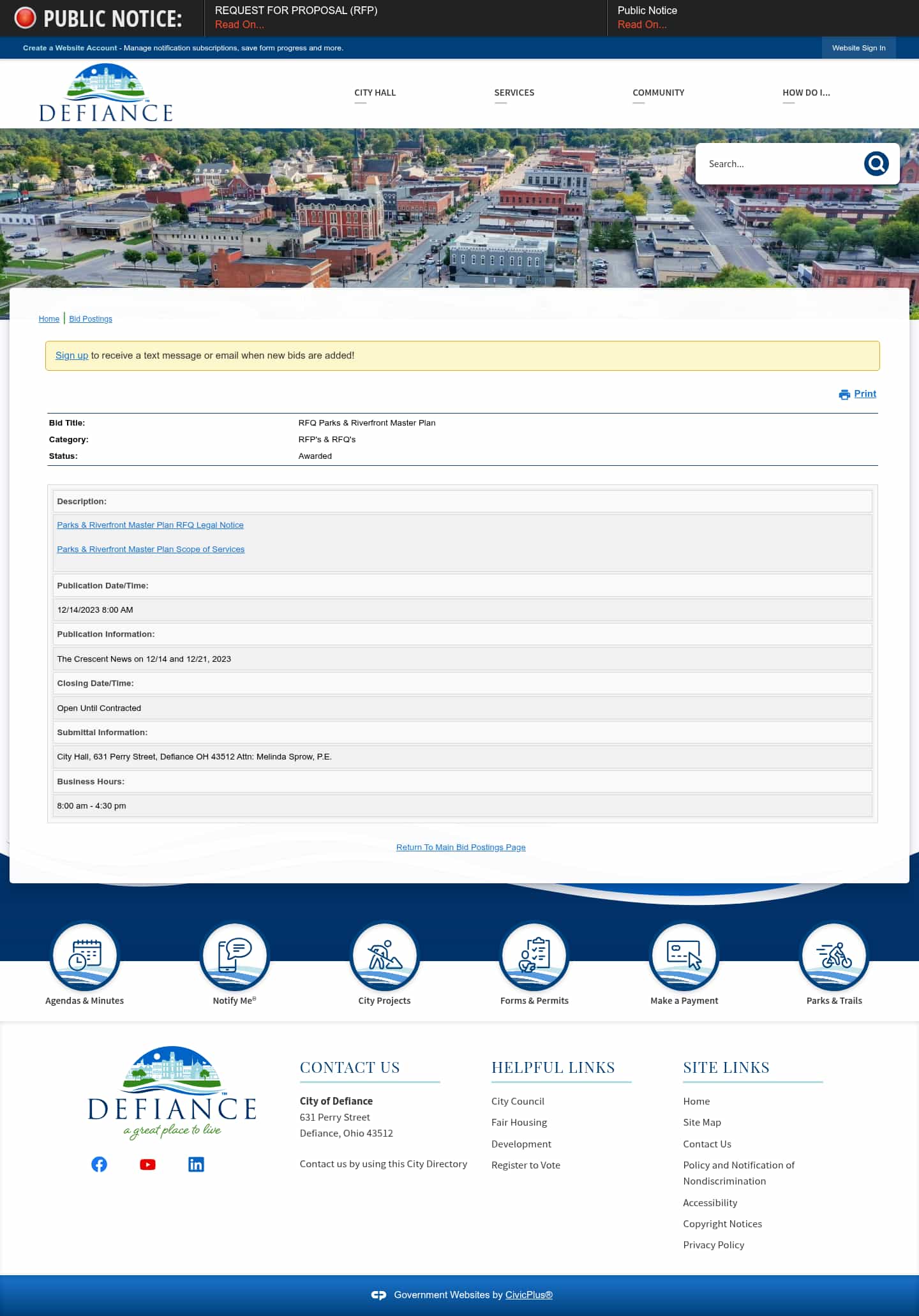The image size is (919, 1316).
Task: Open the Parks & Trails cyclist icon
Action: tap(834, 956)
